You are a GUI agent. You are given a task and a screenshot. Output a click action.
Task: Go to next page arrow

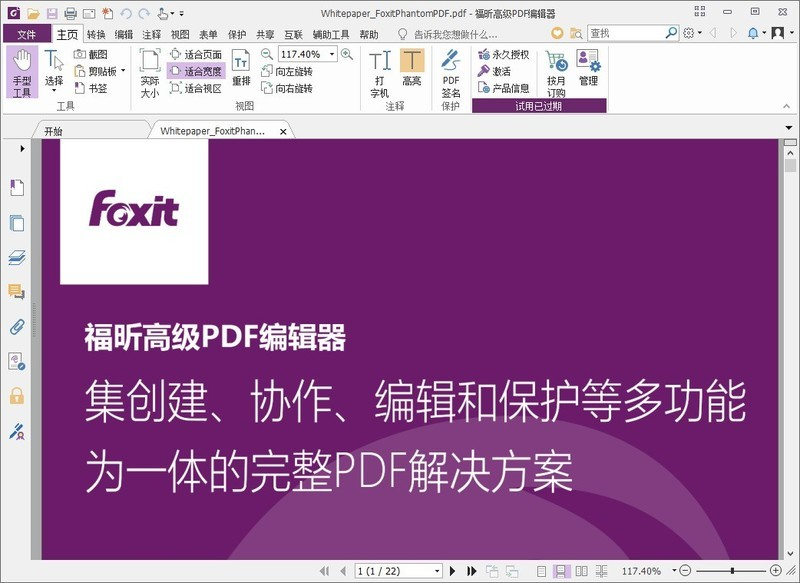click(452, 571)
